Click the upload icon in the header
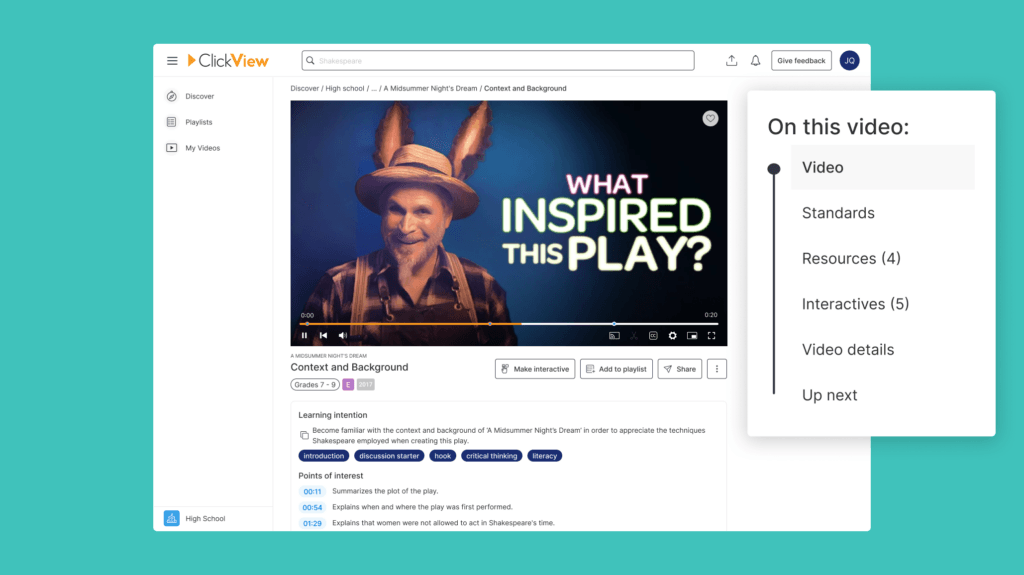 click(x=732, y=61)
